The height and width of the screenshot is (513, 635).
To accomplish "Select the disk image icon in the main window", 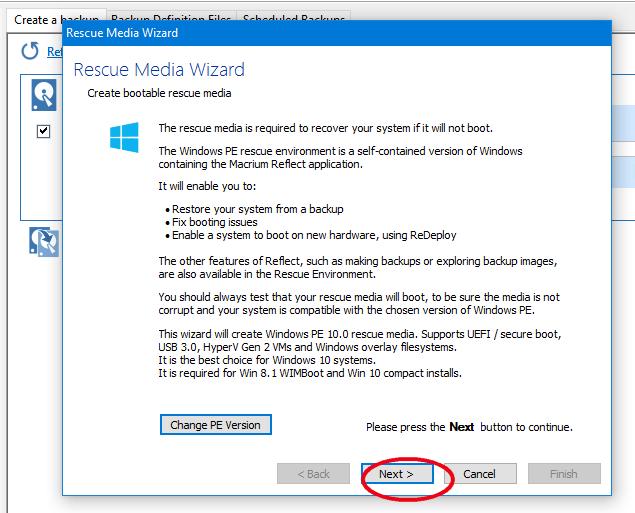I will [x=44, y=95].
